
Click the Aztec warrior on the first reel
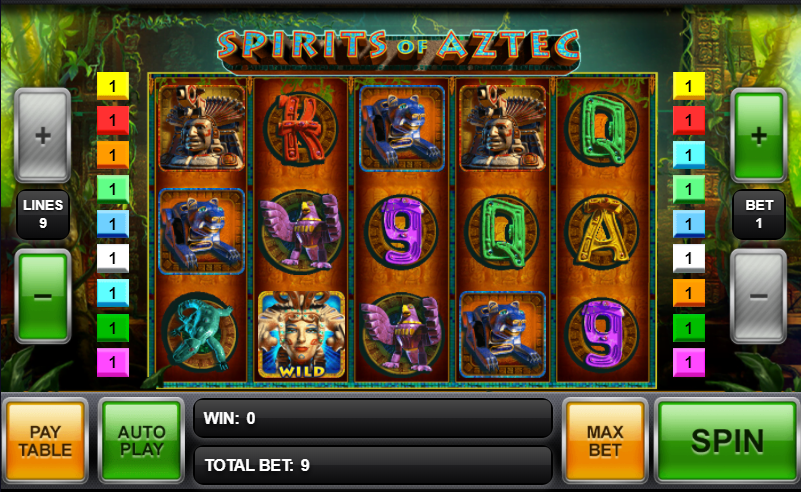(201, 128)
